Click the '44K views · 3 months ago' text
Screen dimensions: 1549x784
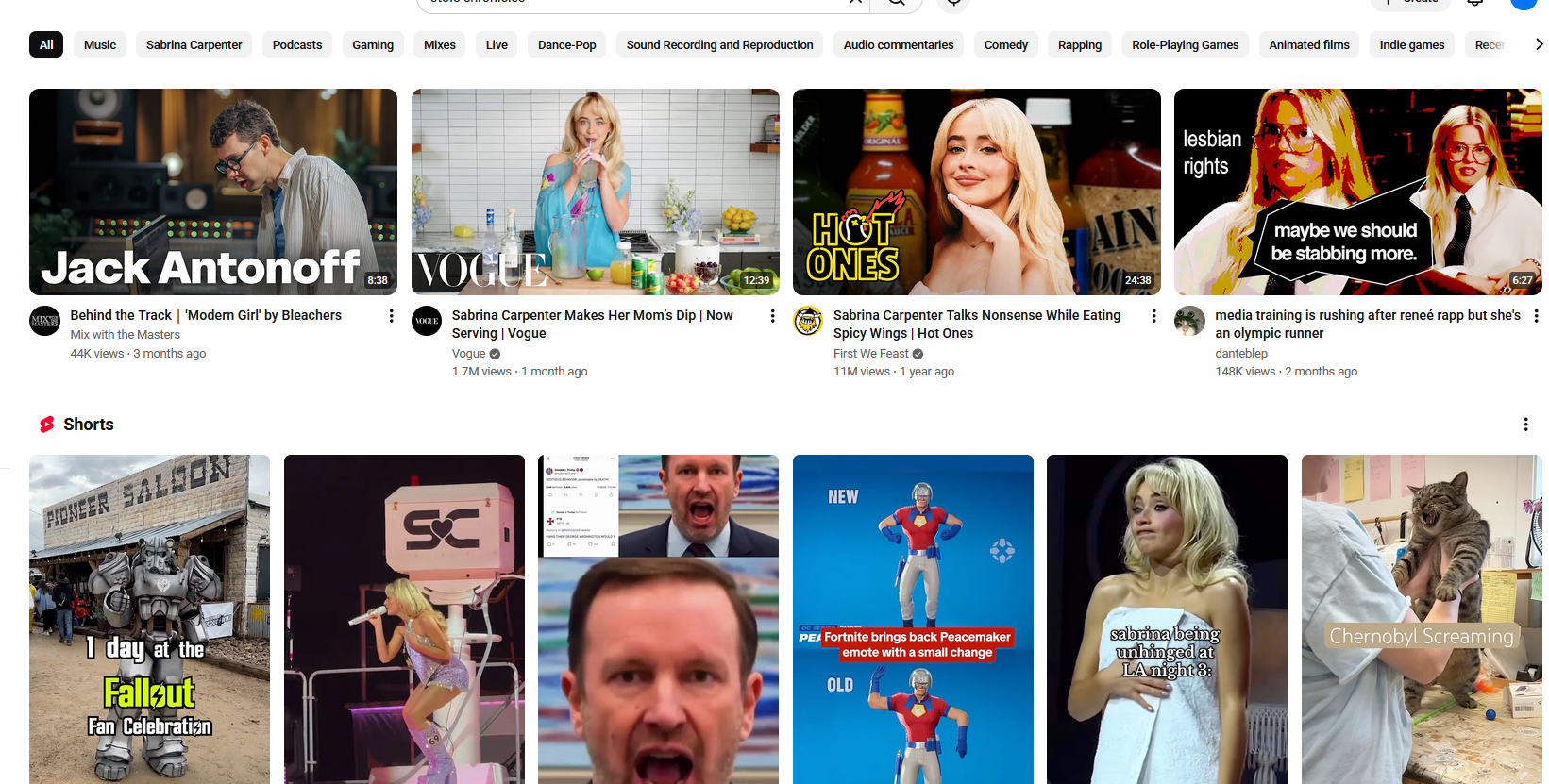(x=138, y=354)
